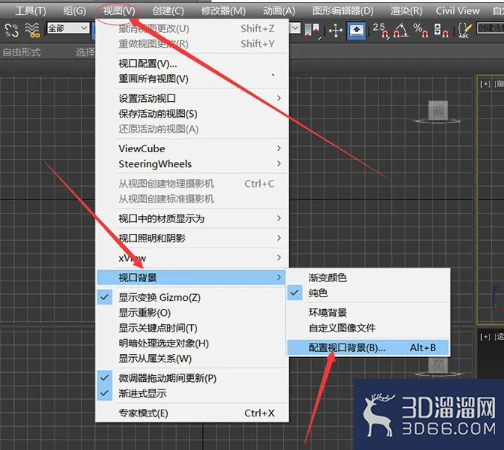Enable 显示关键点时间(T) option

tap(192, 328)
